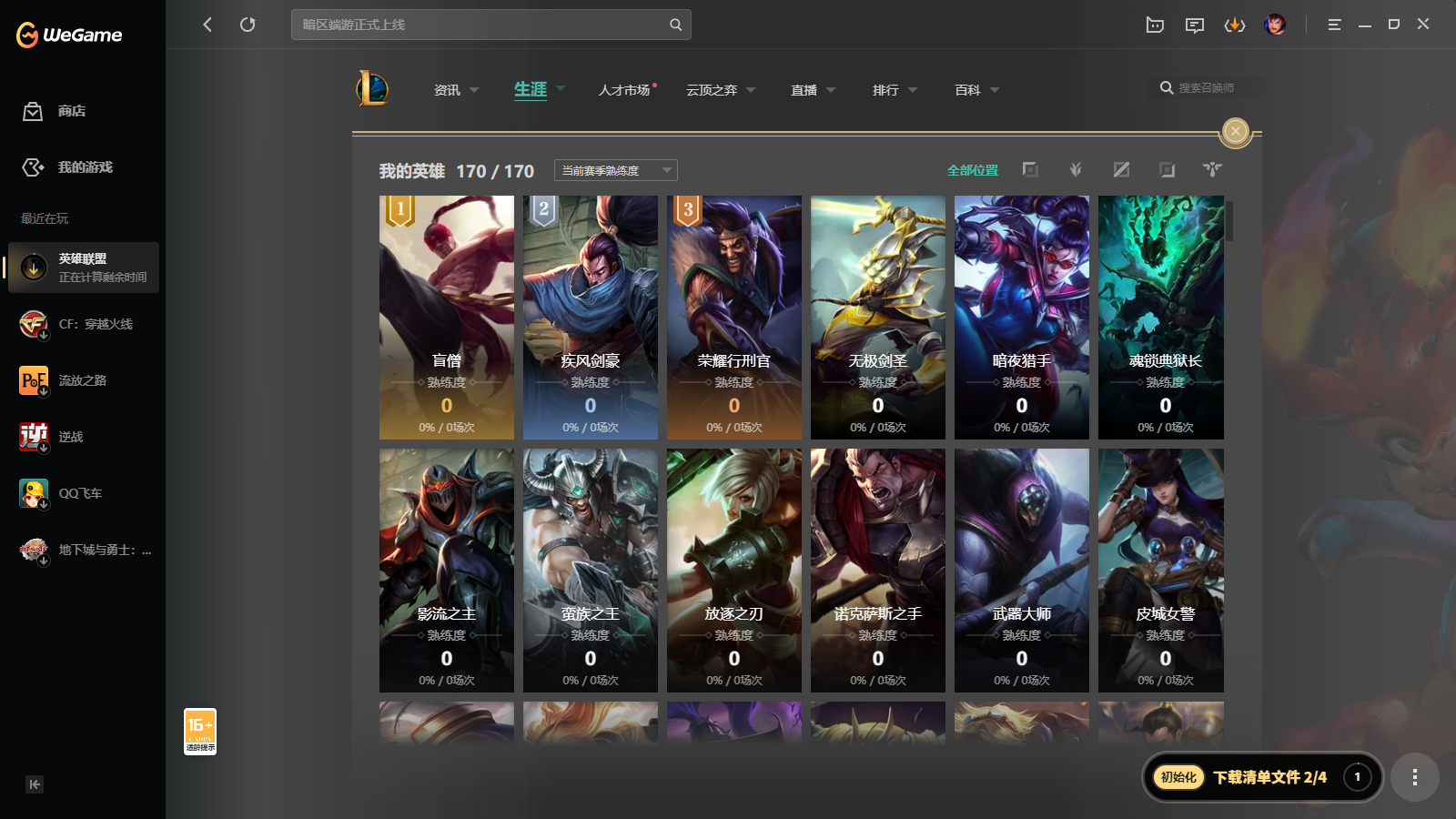Open the folder icon in the title bar
The image size is (1456, 819).
[1155, 25]
